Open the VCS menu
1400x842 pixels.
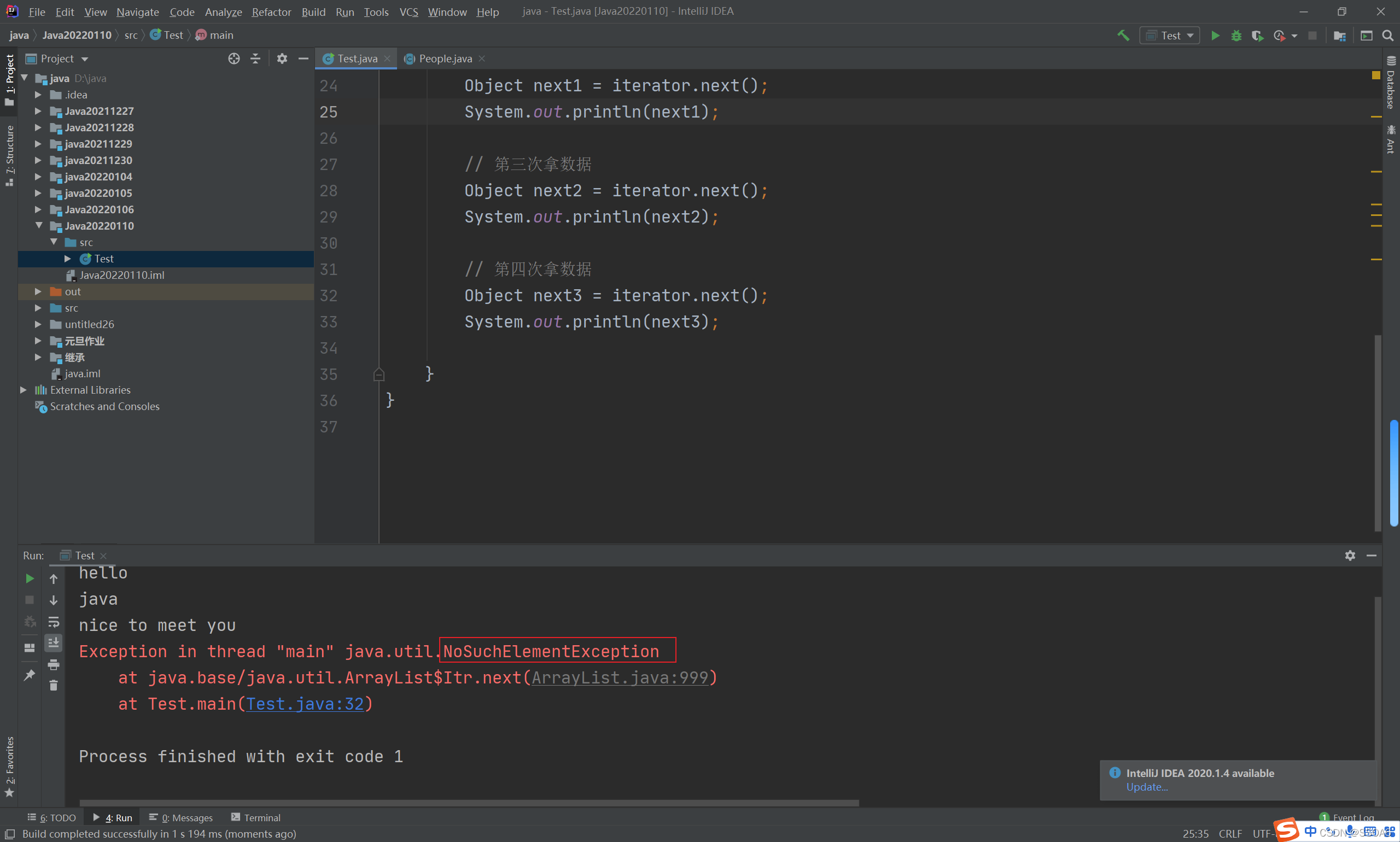click(409, 11)
